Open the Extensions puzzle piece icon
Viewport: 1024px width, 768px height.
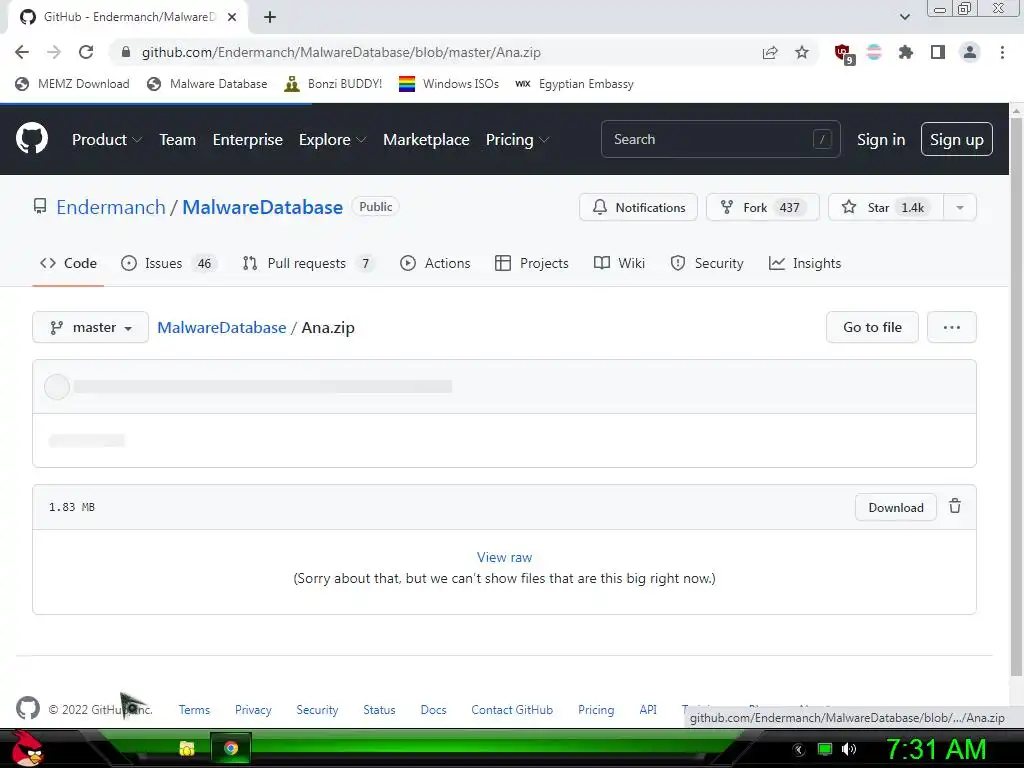[x=906, y=52]
